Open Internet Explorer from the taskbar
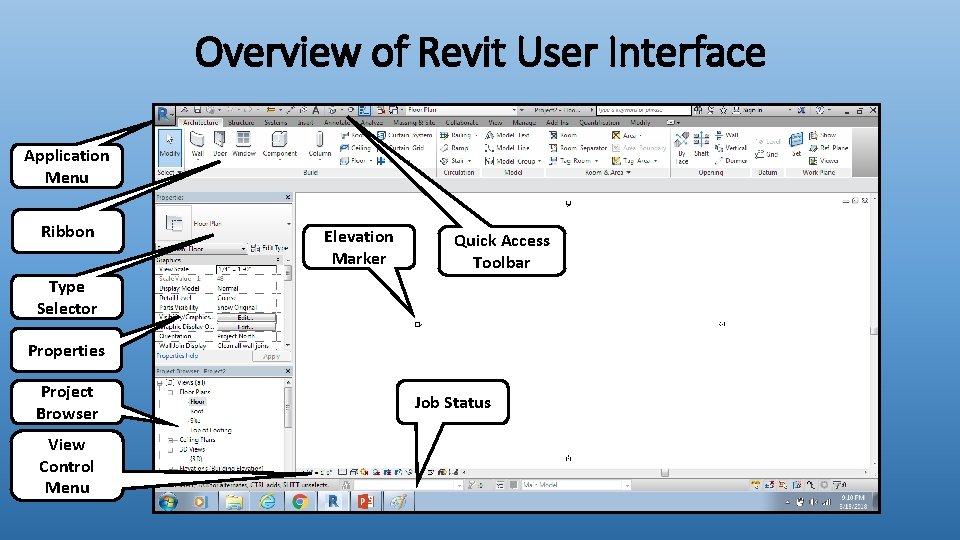This screenshot has width=960, height=540. click(x=268, y=502)
